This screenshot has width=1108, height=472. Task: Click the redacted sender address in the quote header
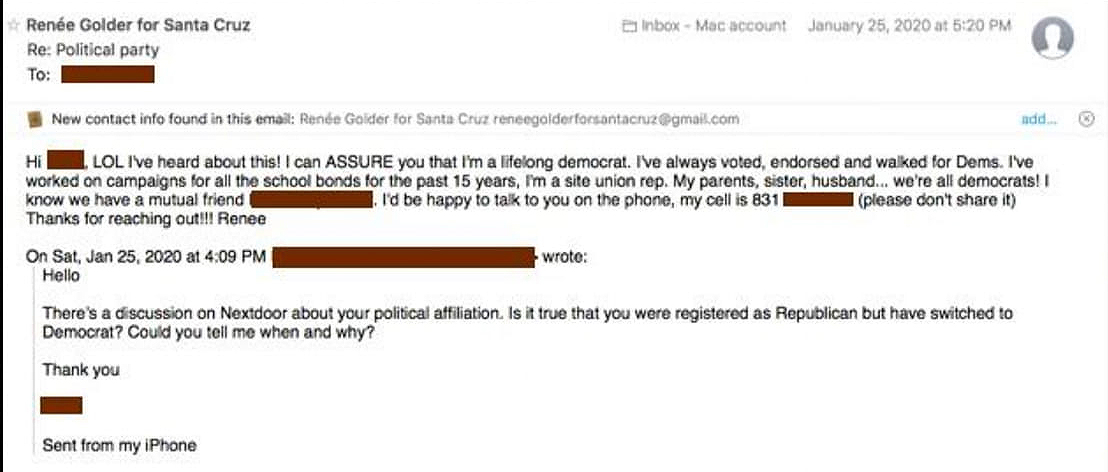click(x=404, y=257)
